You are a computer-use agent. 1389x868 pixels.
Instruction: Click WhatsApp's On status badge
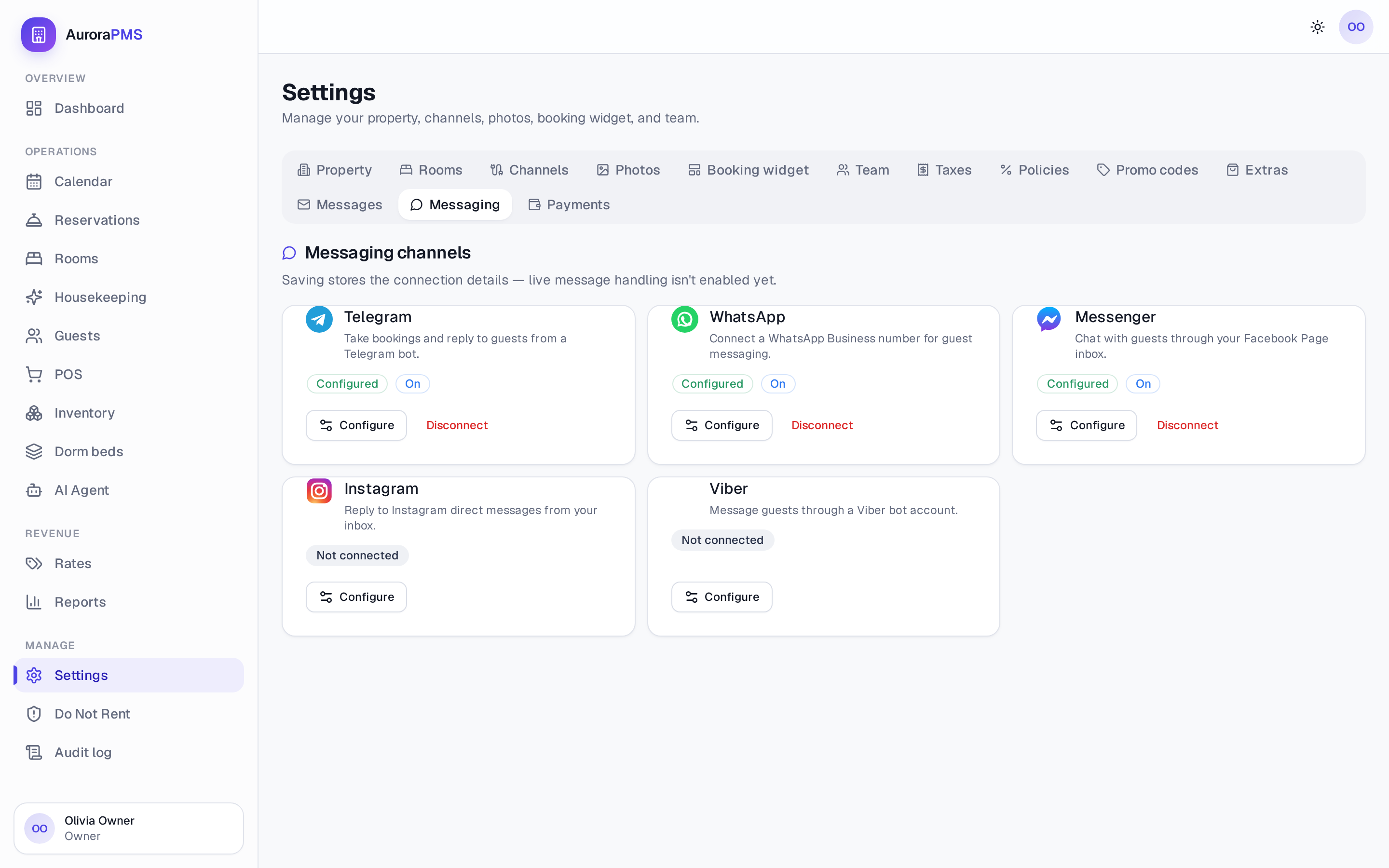[x=778, y=384]
